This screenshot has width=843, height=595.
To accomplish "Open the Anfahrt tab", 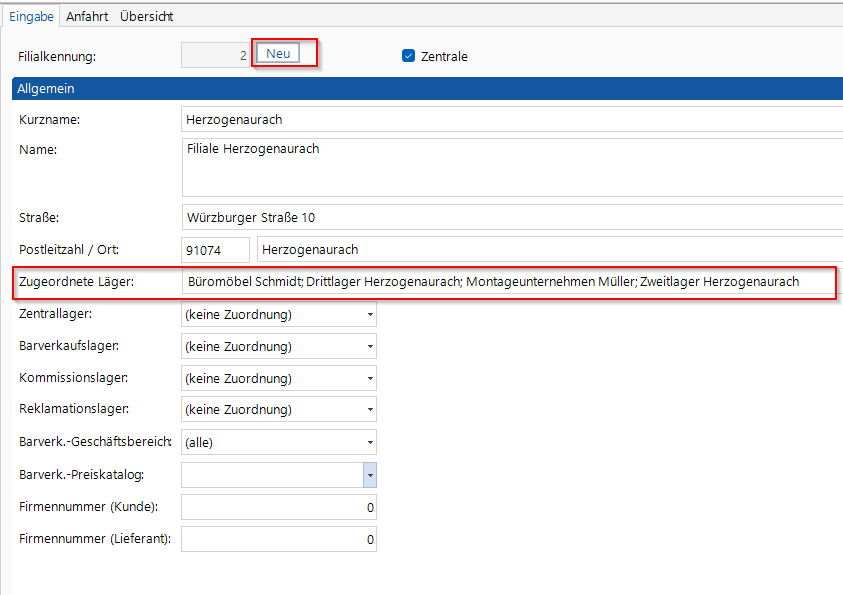I will tap(87, 17).
